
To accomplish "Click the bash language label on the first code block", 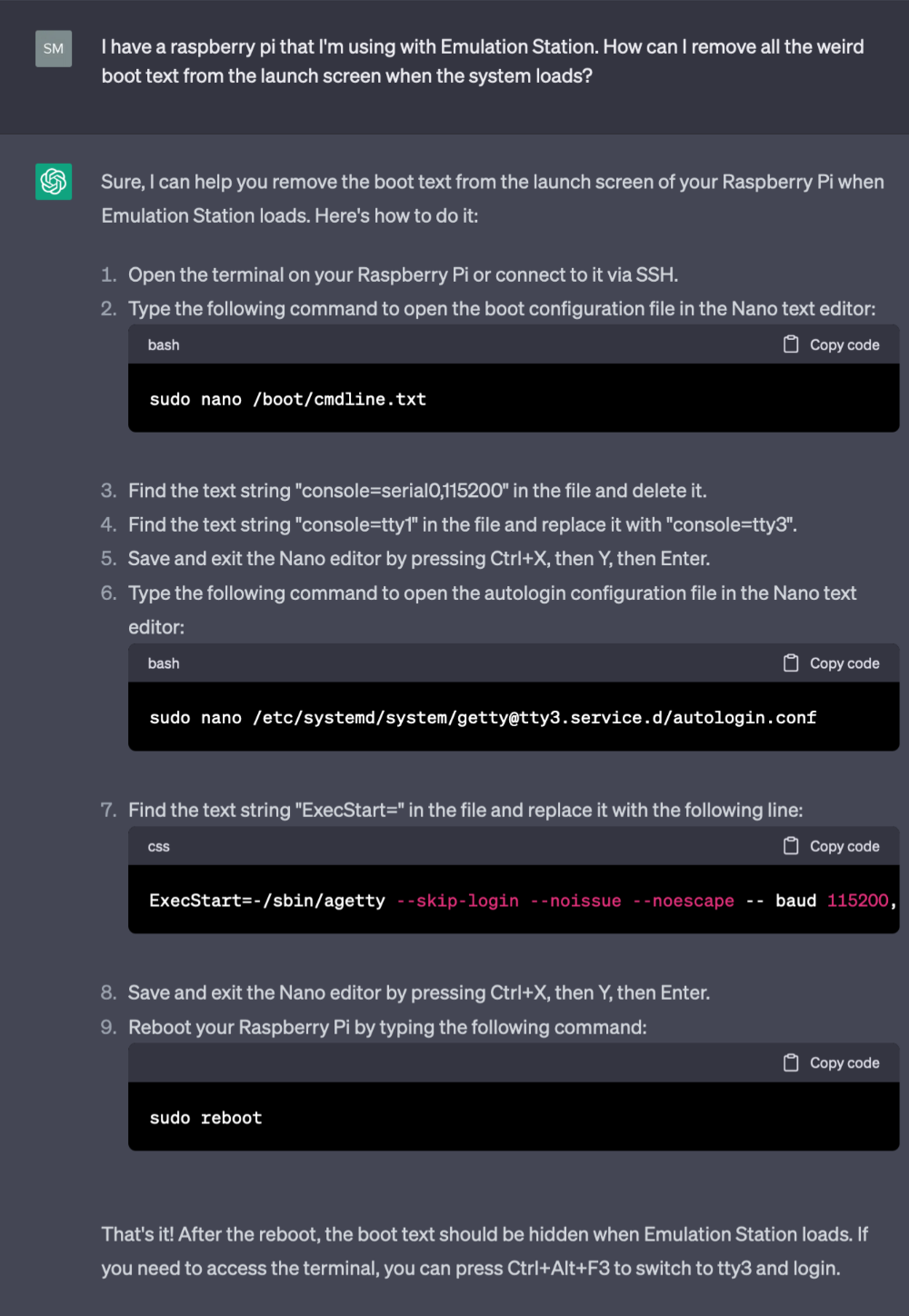I will [x=163, y=344].
